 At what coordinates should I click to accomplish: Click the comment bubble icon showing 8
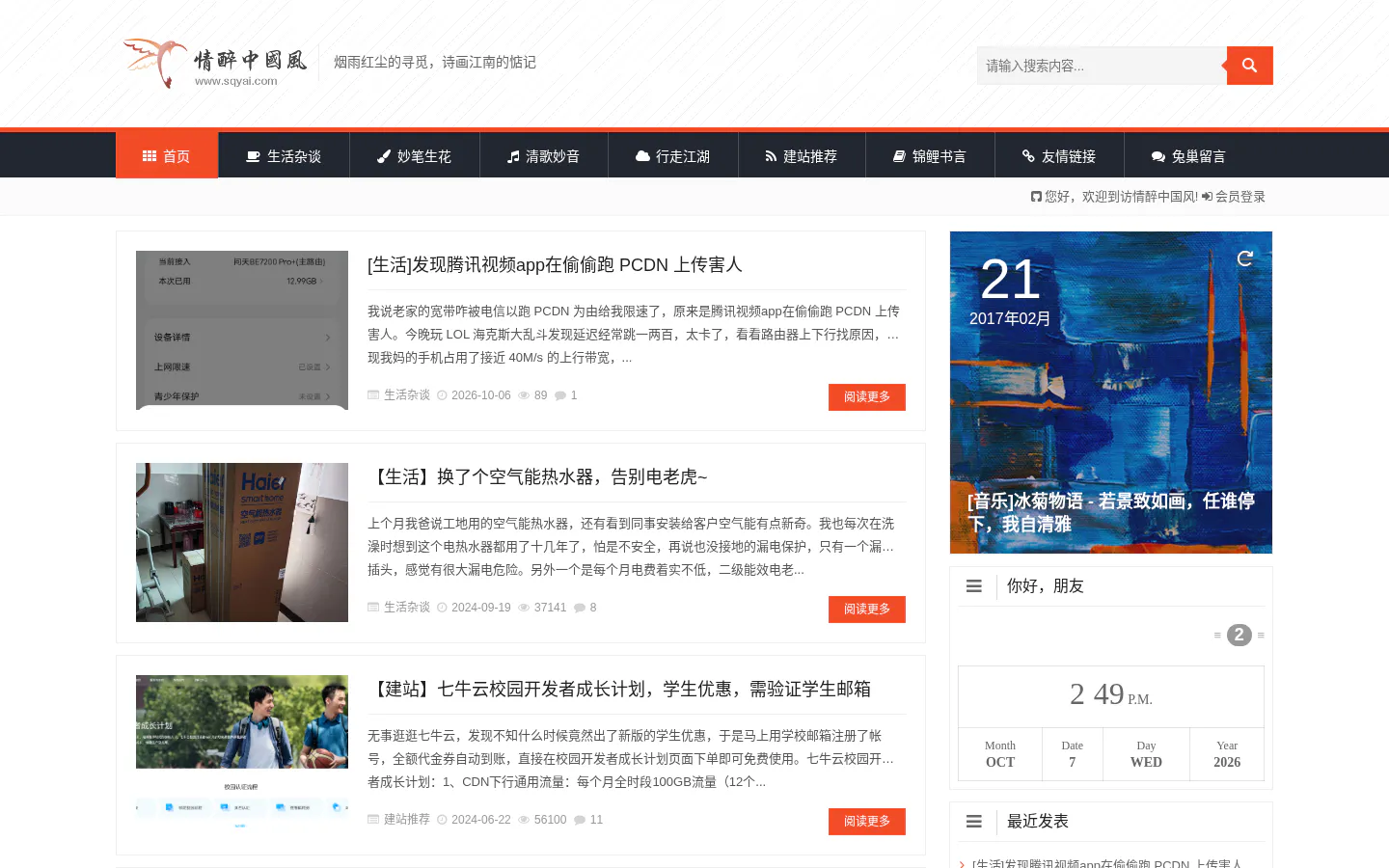(x=580, y=608)
